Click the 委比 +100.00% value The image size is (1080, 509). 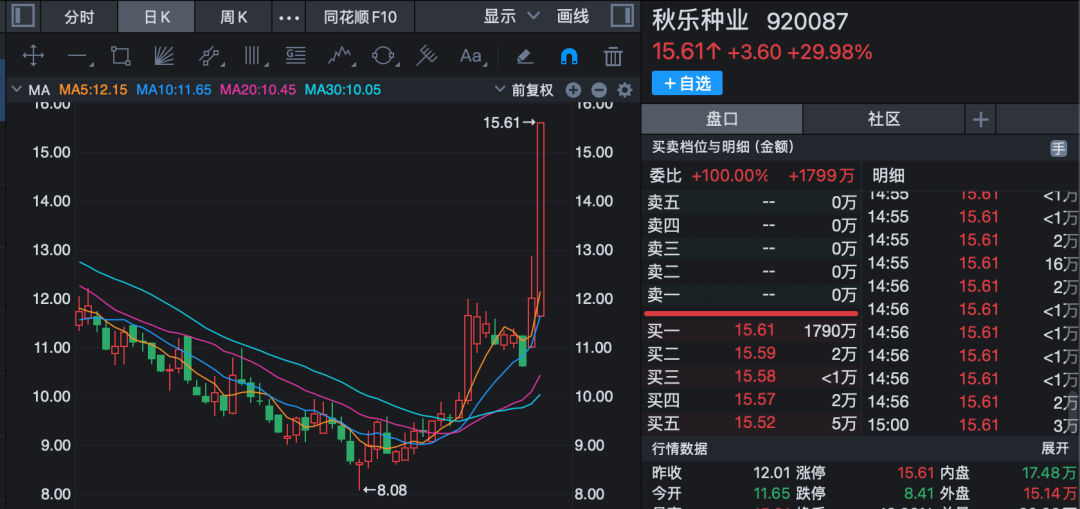pyautogui.click(x=729, y=176)
